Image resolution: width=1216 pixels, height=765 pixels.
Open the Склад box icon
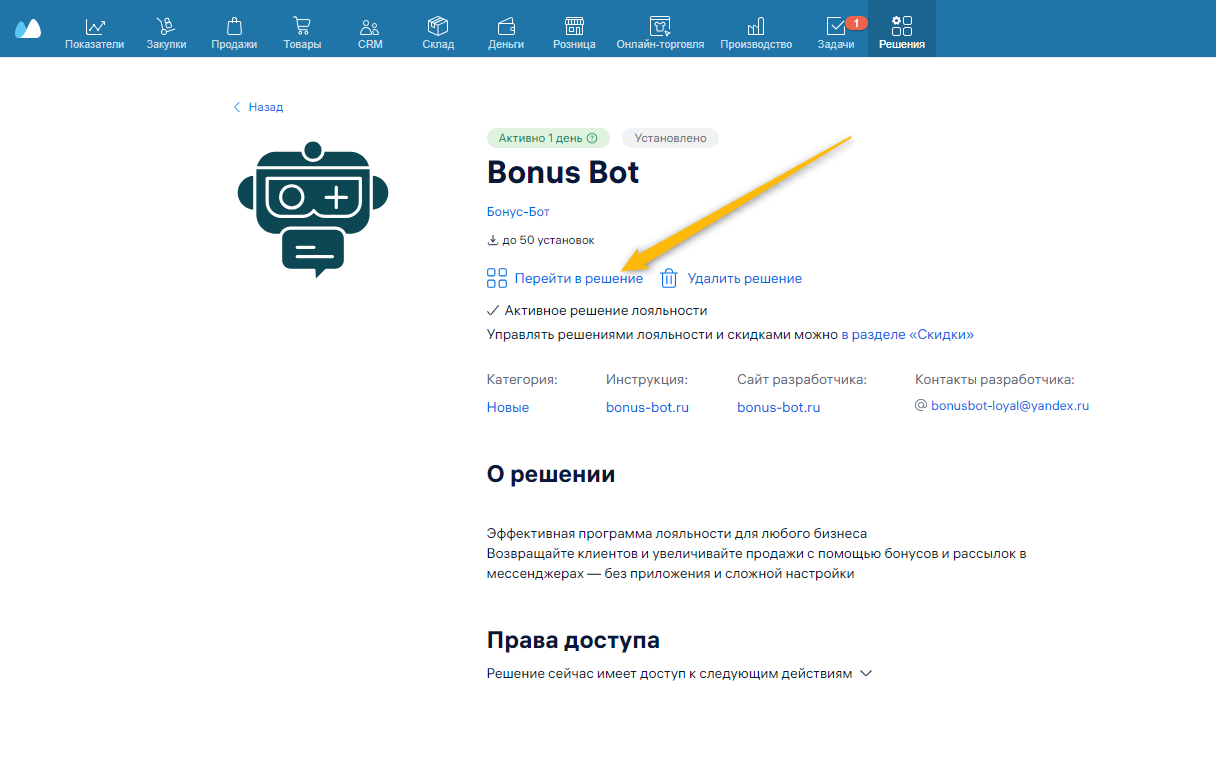(438, 26)
